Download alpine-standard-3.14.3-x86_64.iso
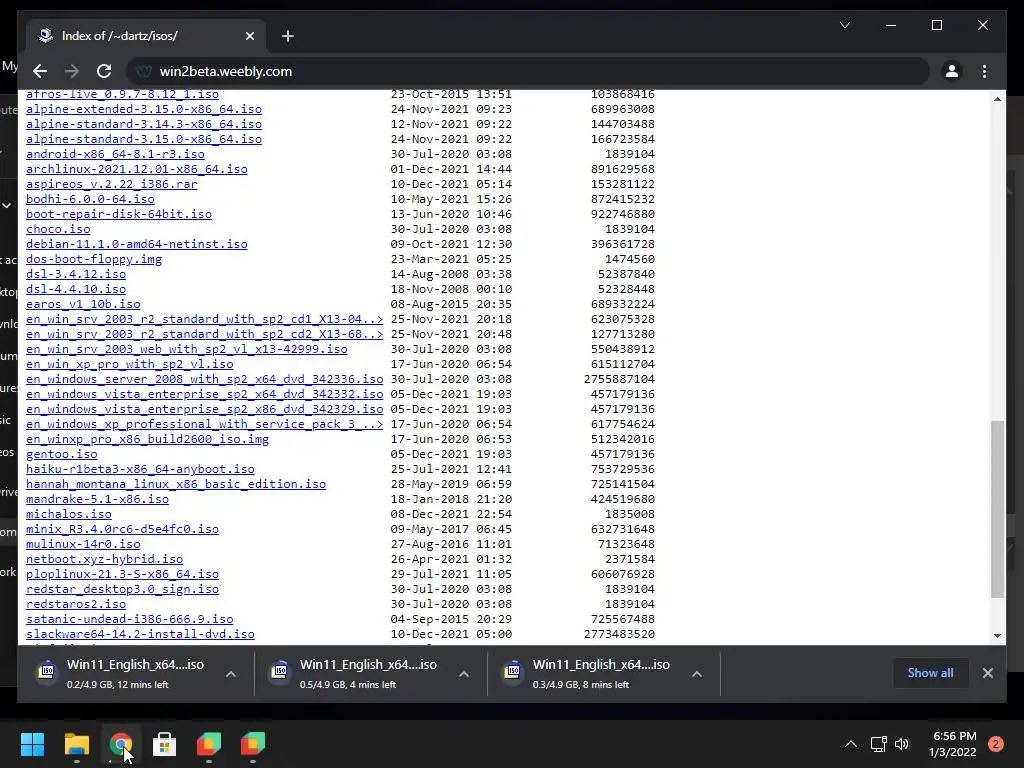 [x=144, y=124]
